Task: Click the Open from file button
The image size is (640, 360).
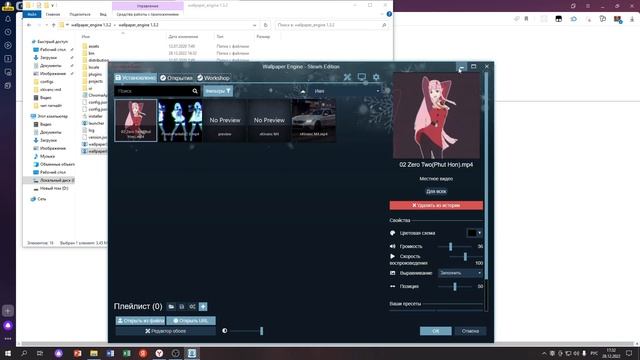Action: coord(140,321)
